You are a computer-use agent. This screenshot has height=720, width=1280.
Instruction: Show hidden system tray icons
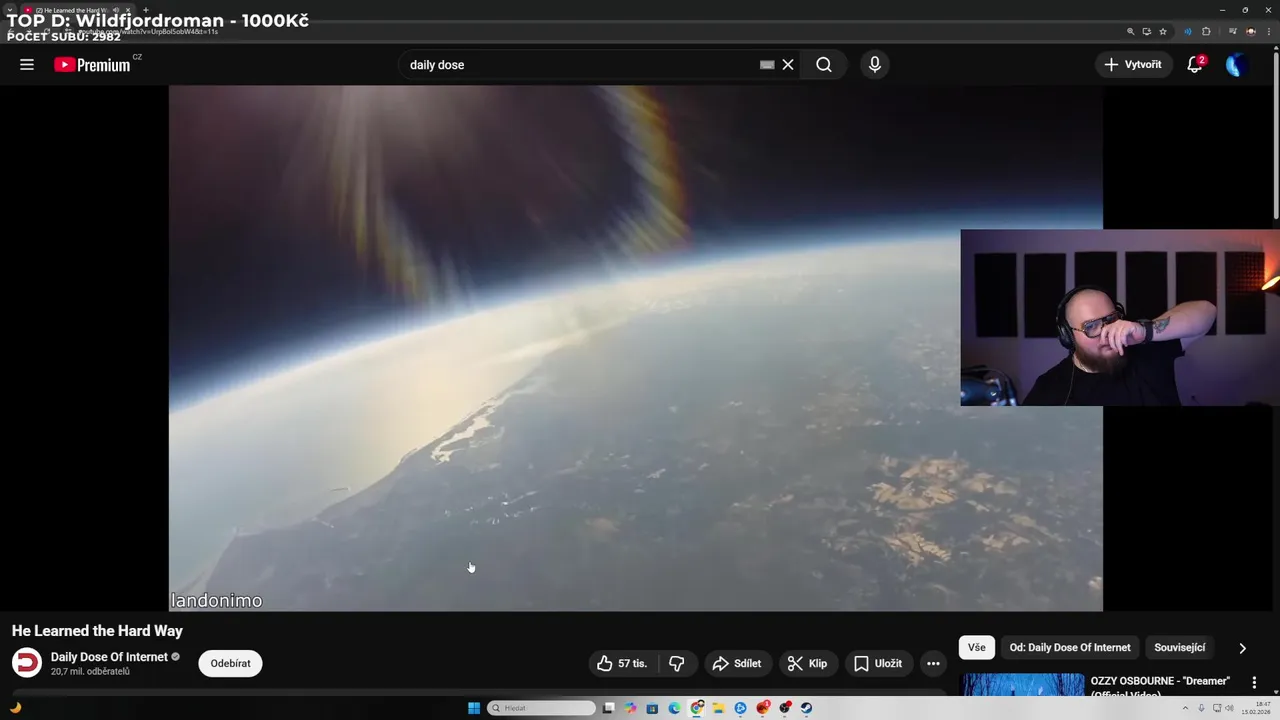1185,708
